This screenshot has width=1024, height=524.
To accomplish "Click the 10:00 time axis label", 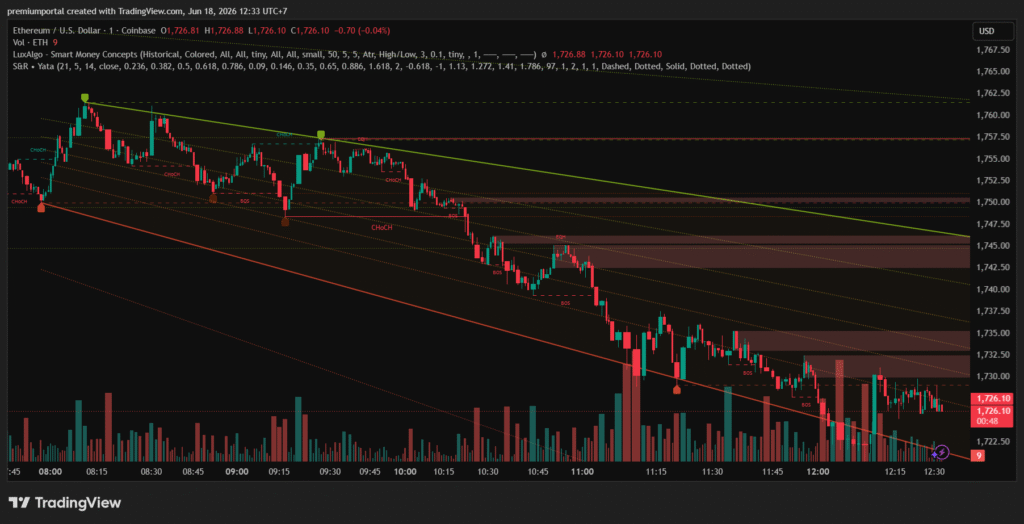I will (x=404, y=471).
